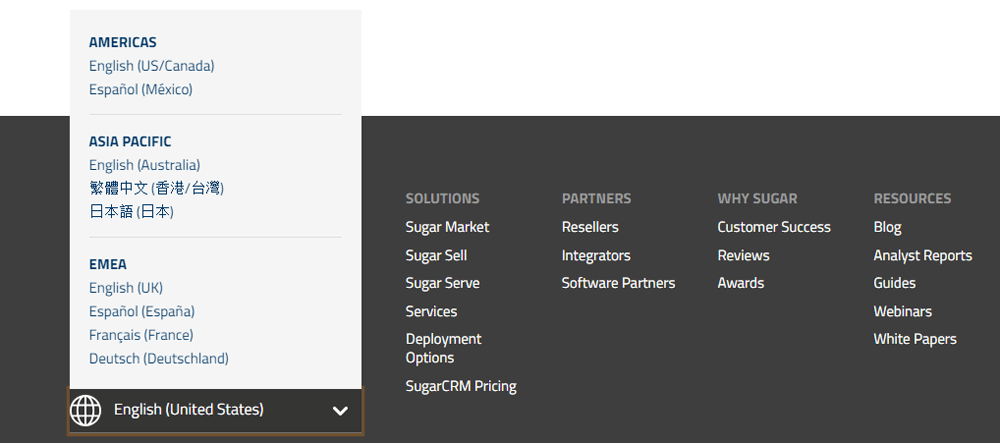Choose English (Australia) language
This screenshot has width=1000, height=443.
145,165
